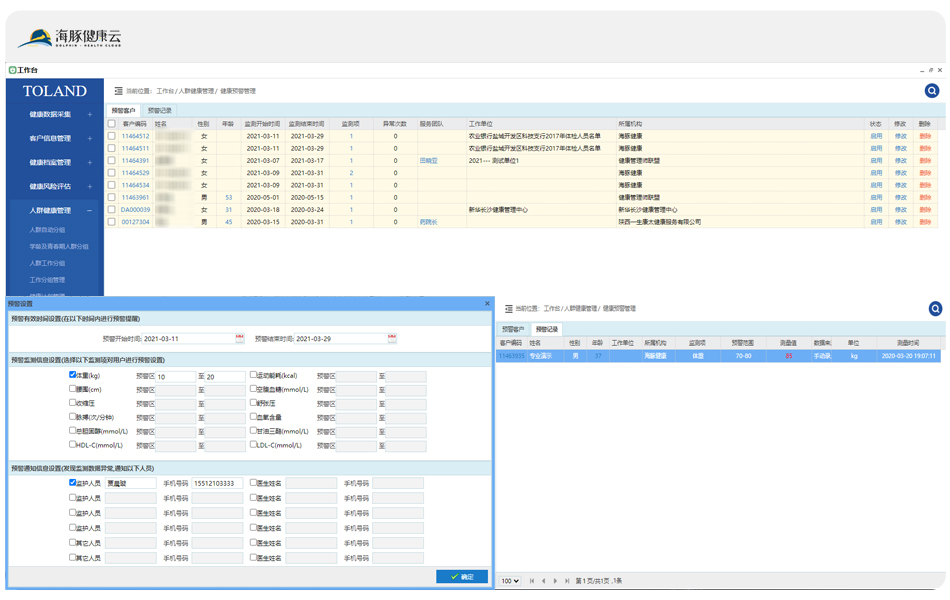This screenshot has height=600, width=950.
Task: Sort by 监测开始时间 column header
Action: point(262,124)
